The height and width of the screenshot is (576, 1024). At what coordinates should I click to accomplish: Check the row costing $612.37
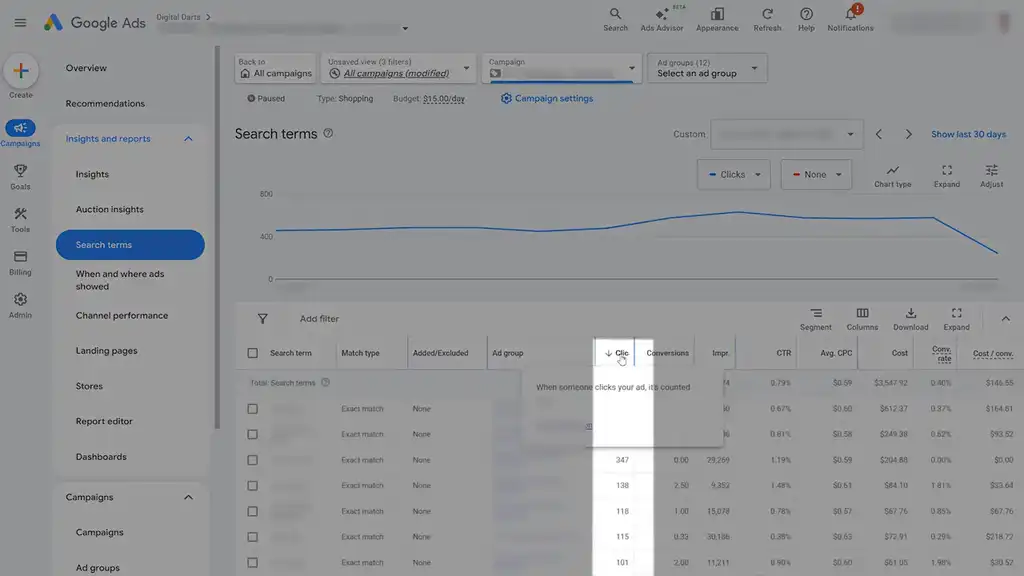tap(253, 409)
